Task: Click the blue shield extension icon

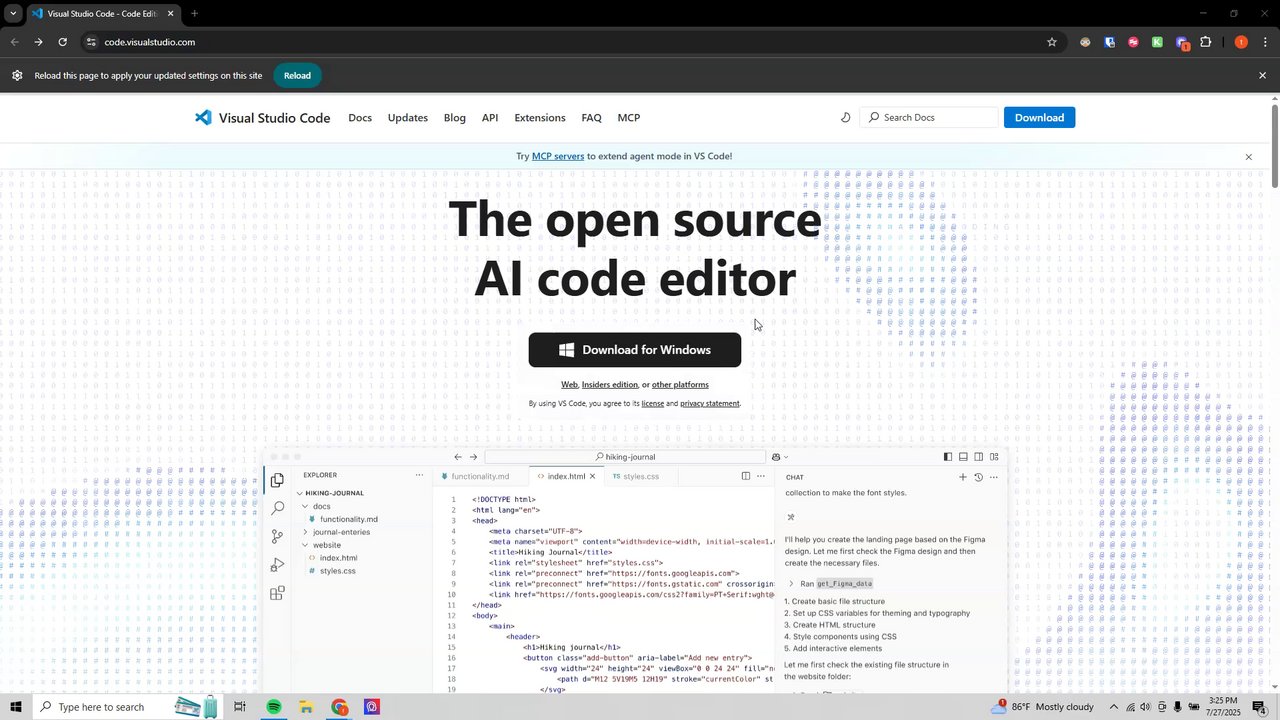Action: (1109, 42)
